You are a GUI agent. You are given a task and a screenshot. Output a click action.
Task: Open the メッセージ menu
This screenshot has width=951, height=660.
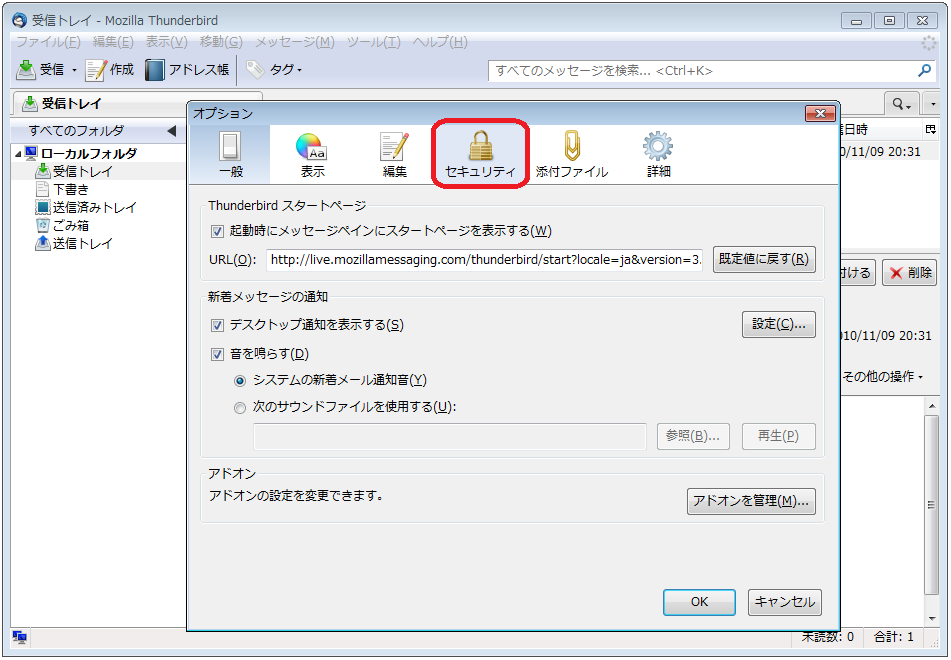point(294,42)
